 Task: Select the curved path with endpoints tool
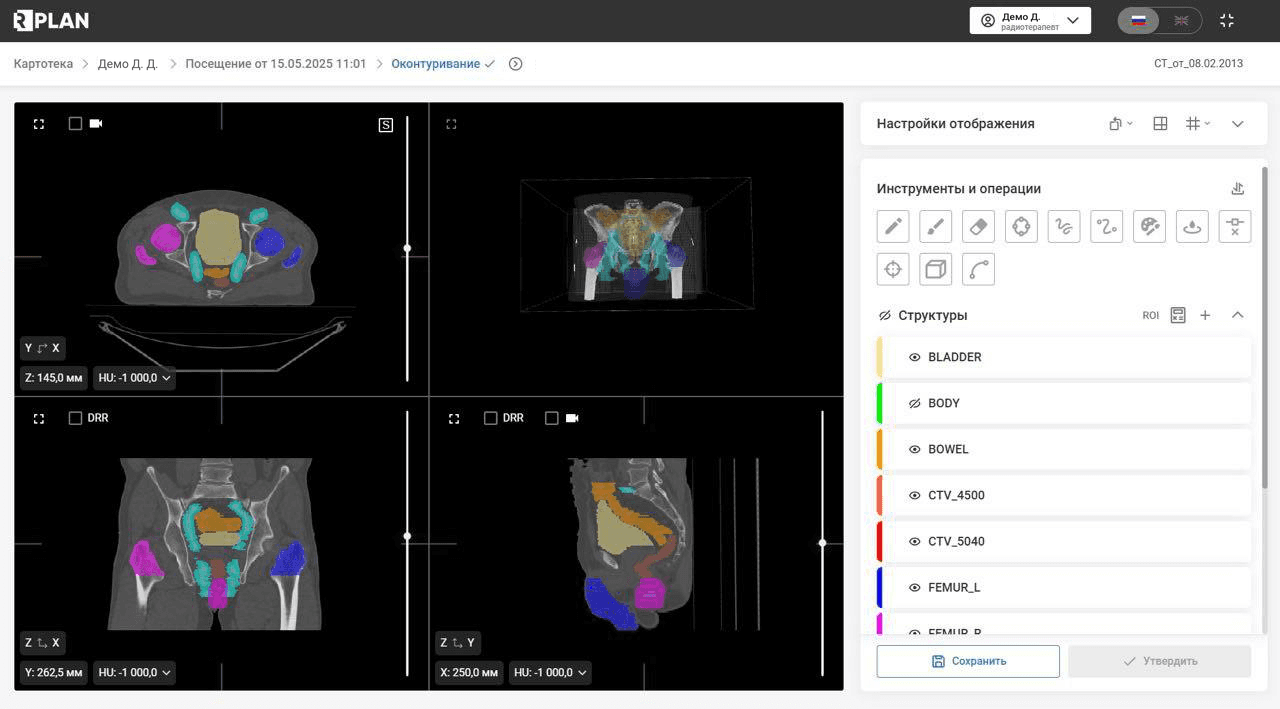point(1107,226)
